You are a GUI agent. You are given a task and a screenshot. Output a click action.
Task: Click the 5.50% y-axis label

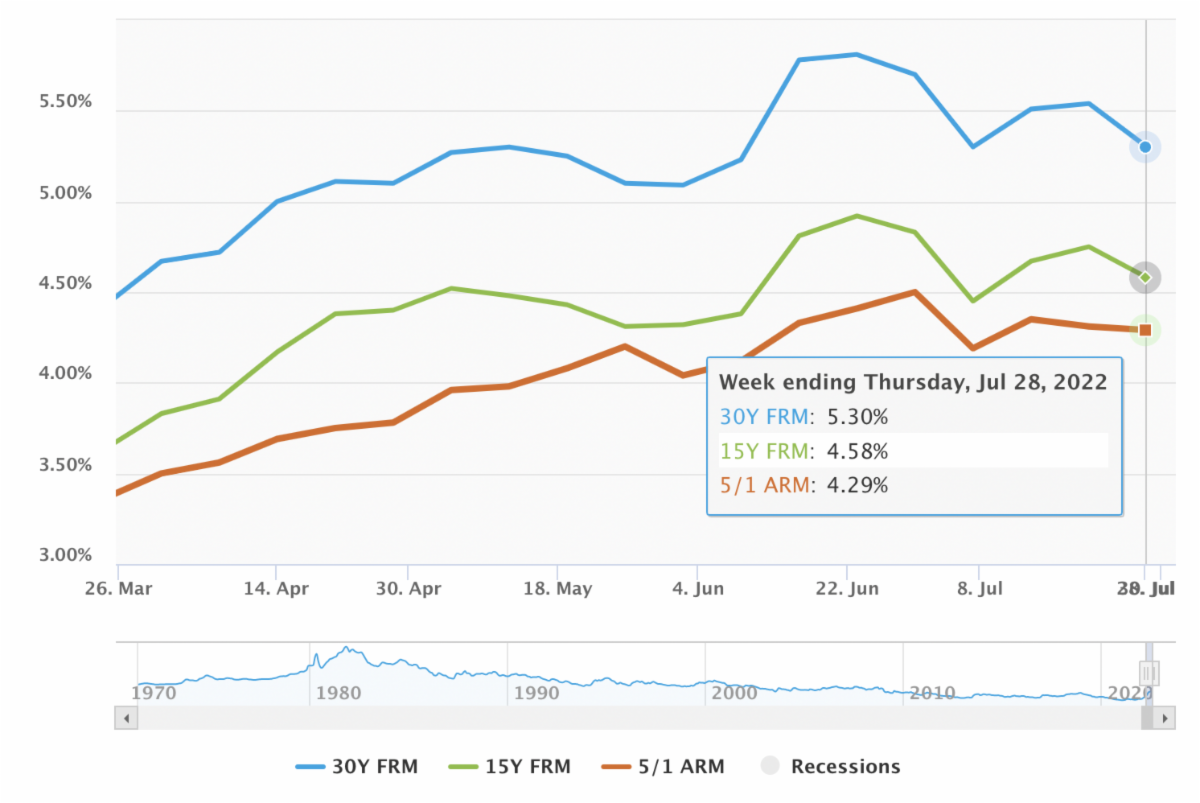click(x=66, y=103)
